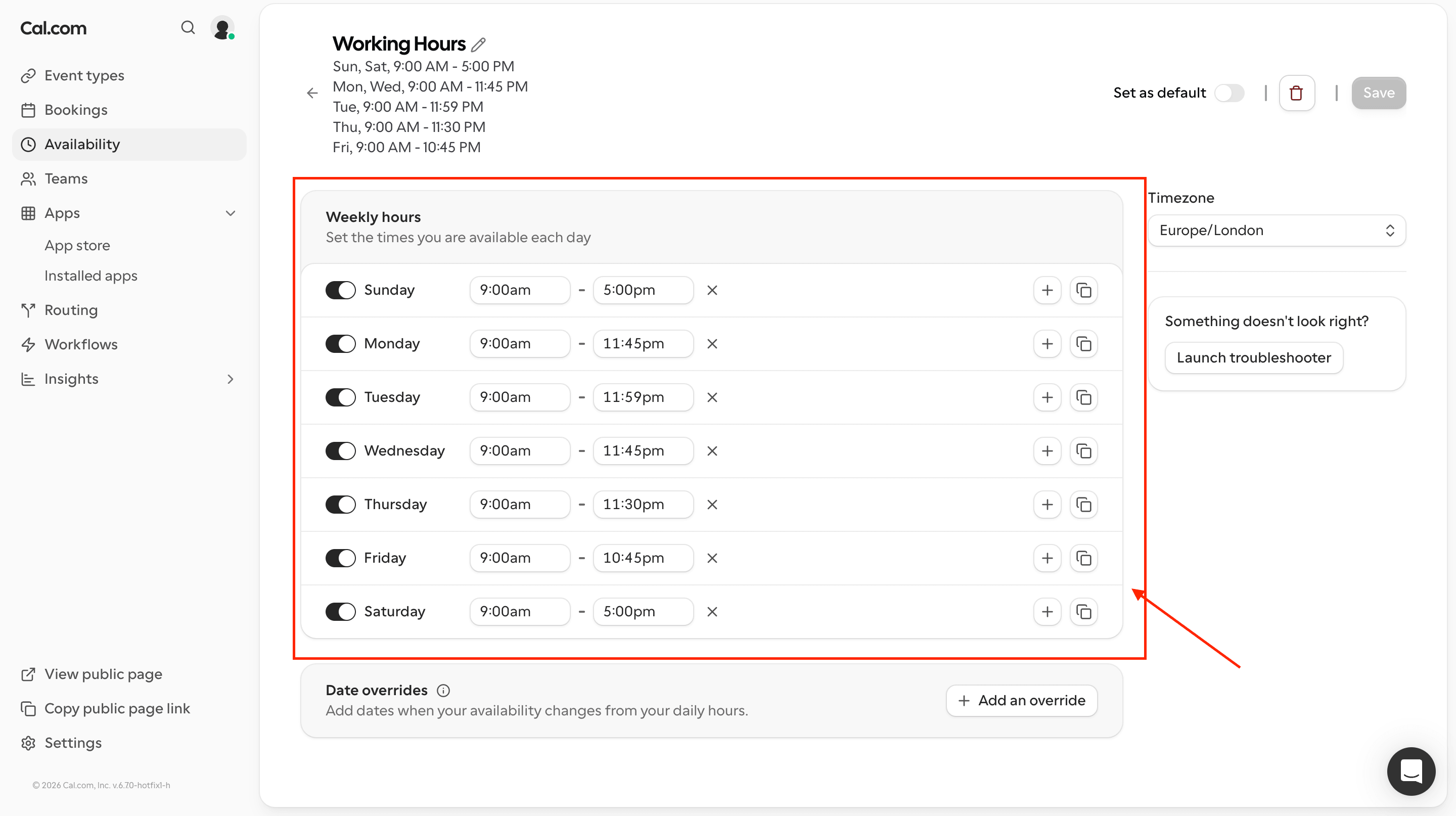Image resolution: width=1456 pixels, height=816 pixels.
Task: Open the user profile avatar menu
Action: (x=222, y=28)
